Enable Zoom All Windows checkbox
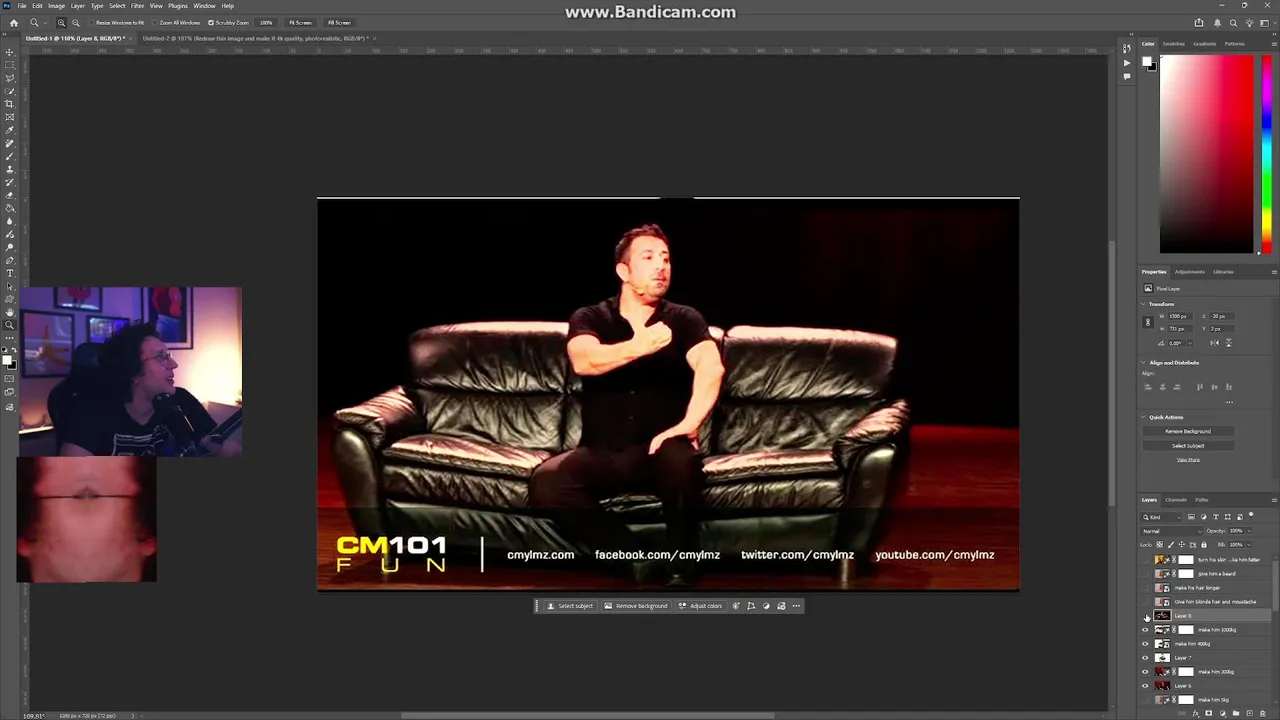Image resolution: width=1280 pixels, height=720 pixels. tap(156, 22)
